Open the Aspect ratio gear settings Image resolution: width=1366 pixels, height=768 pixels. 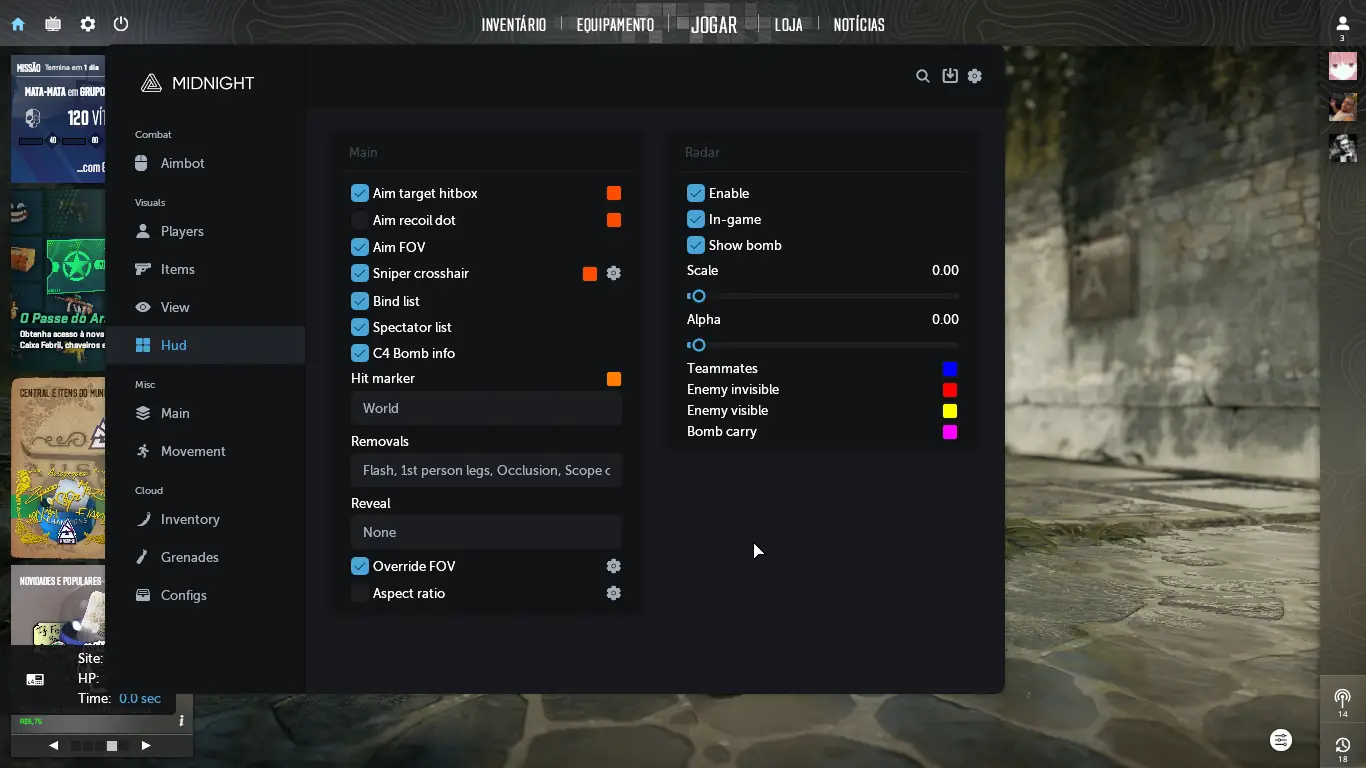pyautogui.click(x=614, y=593)
